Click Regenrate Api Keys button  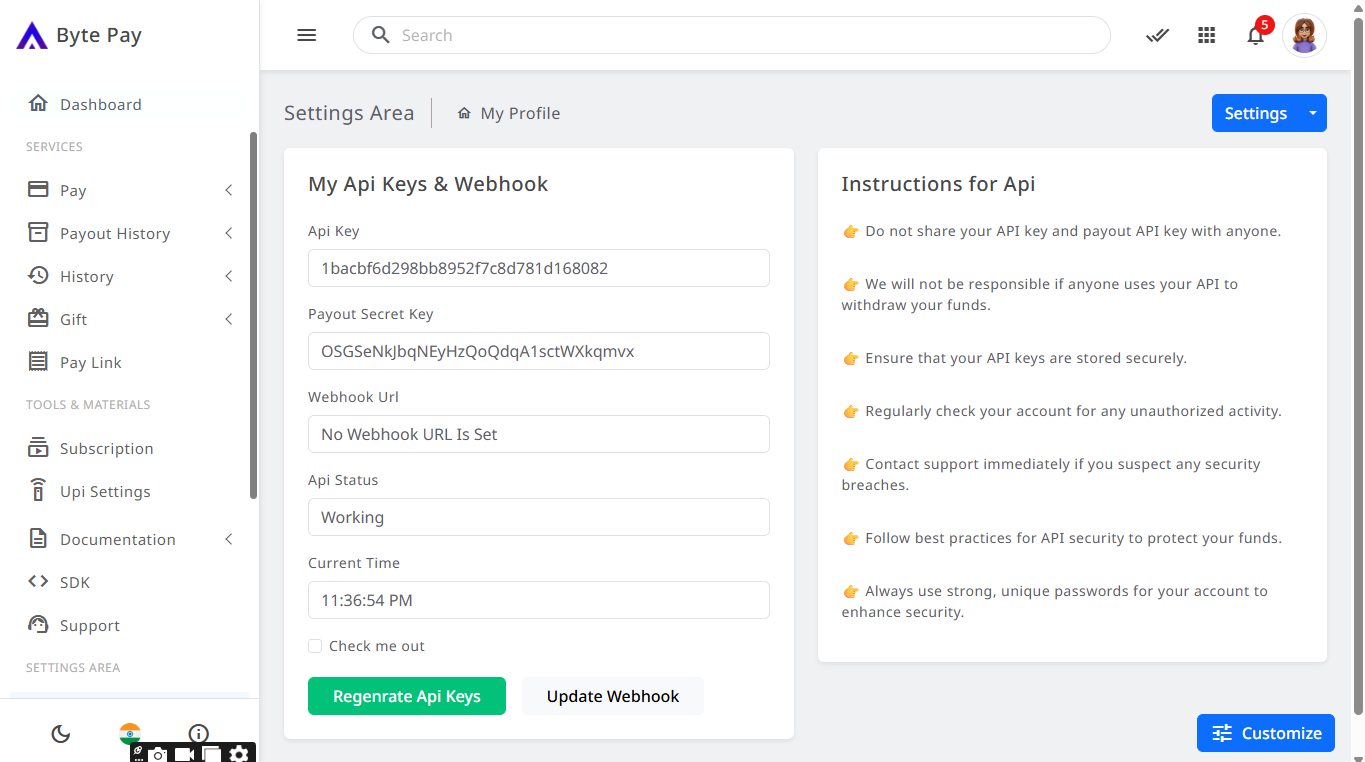(x=407, y=696)
